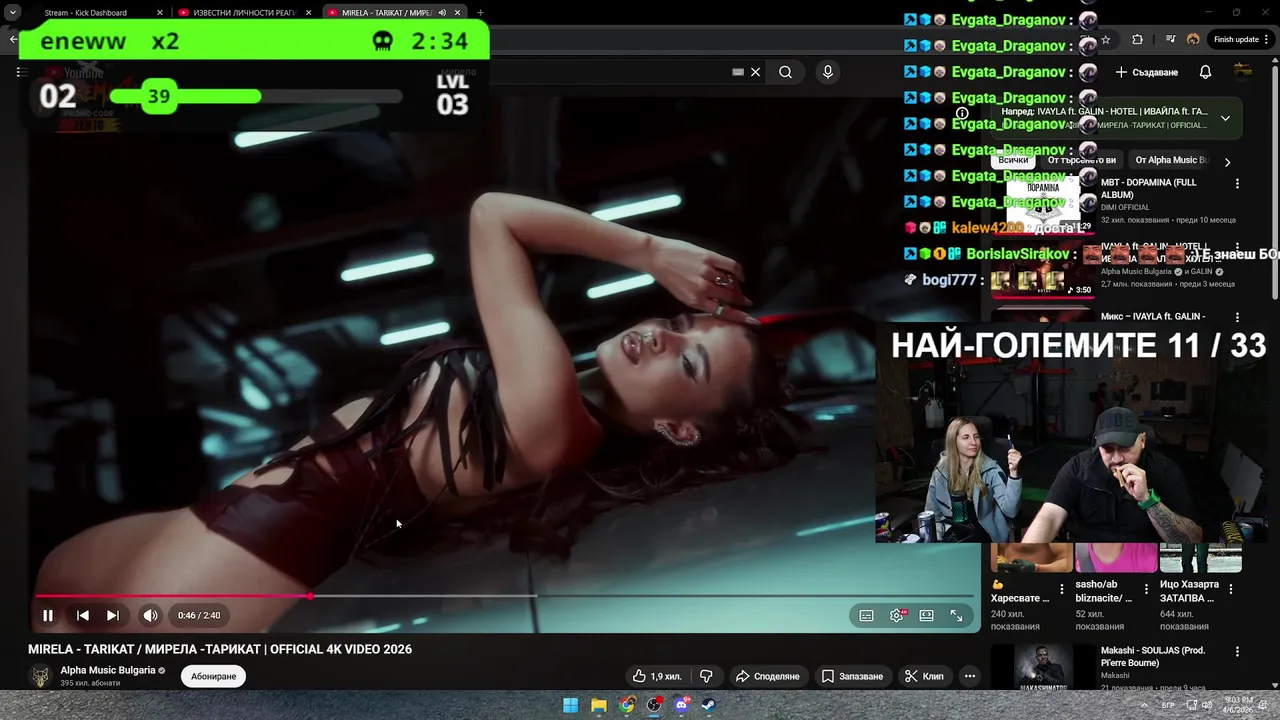
Task: Select the Всички filter chip
Action: coord(1013,160)
